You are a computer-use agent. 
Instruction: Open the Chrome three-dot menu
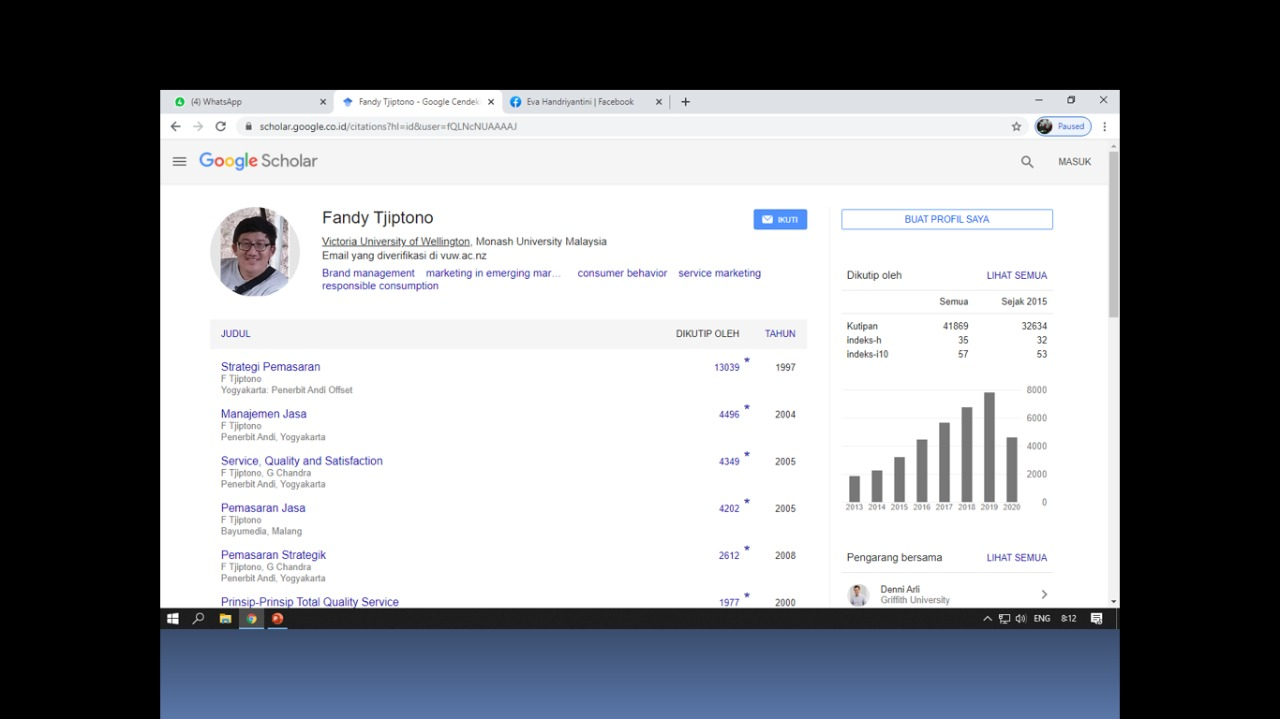(x=1104, y=127)
